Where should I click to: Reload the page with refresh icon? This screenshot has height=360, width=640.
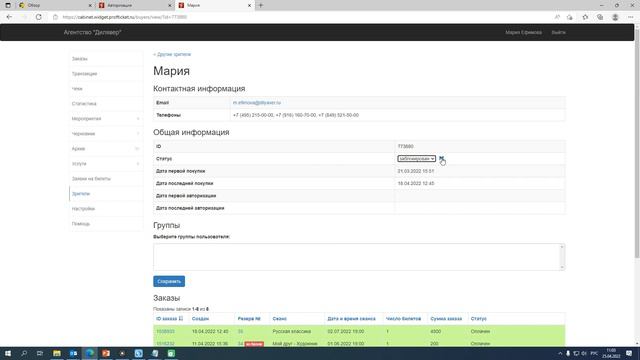click(x=38, y=17)
